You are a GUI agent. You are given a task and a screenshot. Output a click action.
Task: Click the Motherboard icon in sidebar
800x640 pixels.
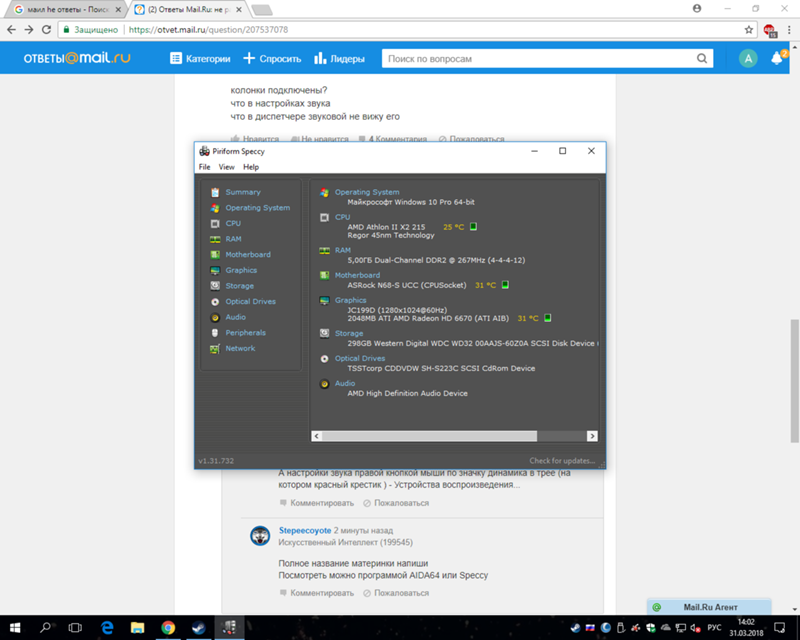point(215,255)
